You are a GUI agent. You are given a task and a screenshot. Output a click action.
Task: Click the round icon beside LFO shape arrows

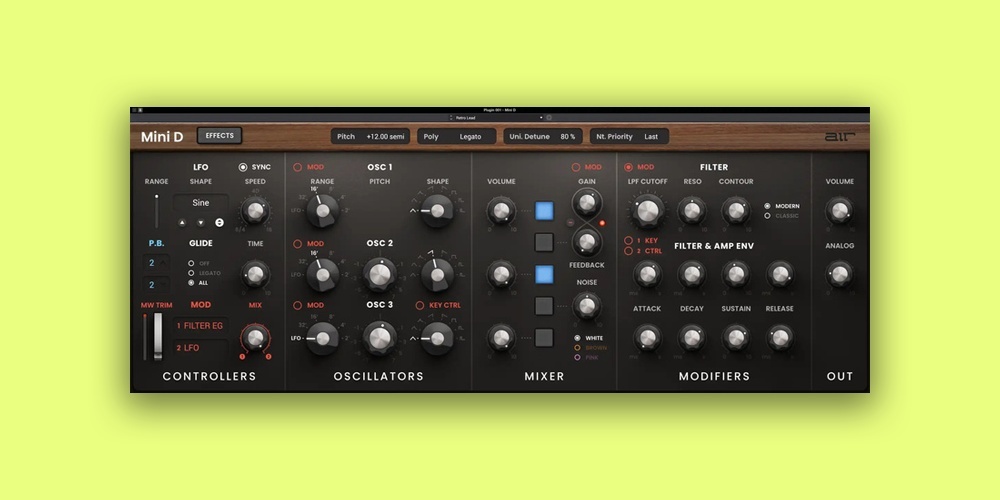pyautogui.click(x=219, y=223)
